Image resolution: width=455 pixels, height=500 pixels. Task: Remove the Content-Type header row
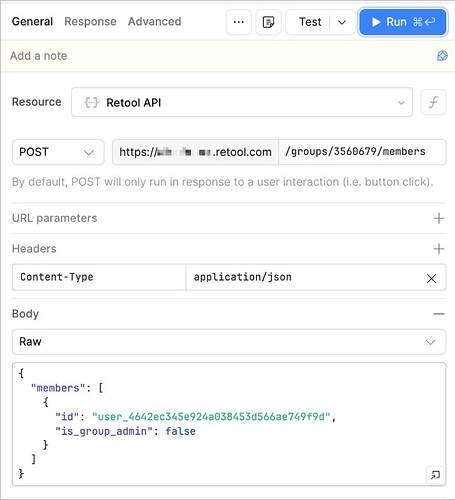(x=431, y=278)
